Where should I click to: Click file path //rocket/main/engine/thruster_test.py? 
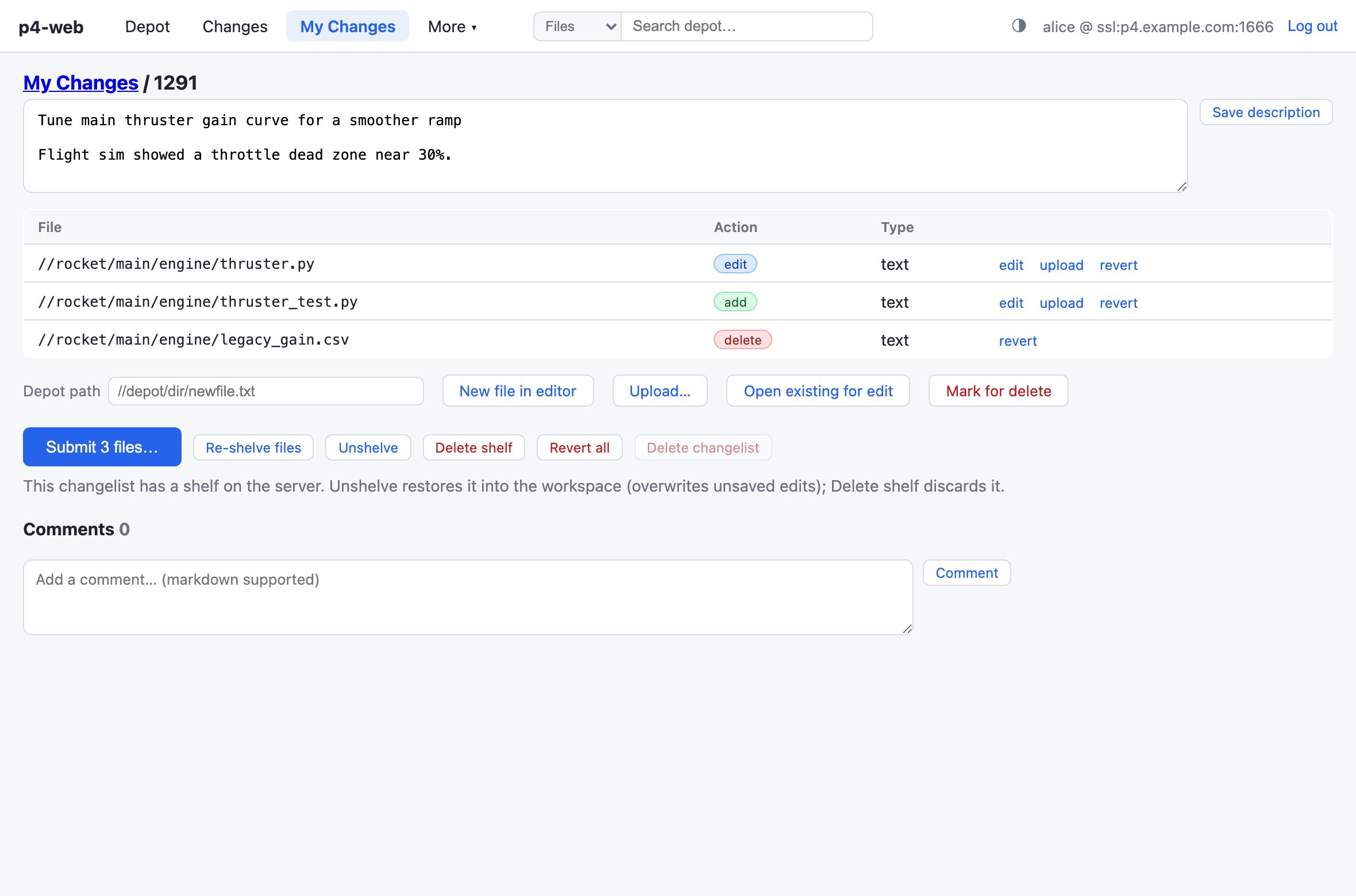[198, 302]
